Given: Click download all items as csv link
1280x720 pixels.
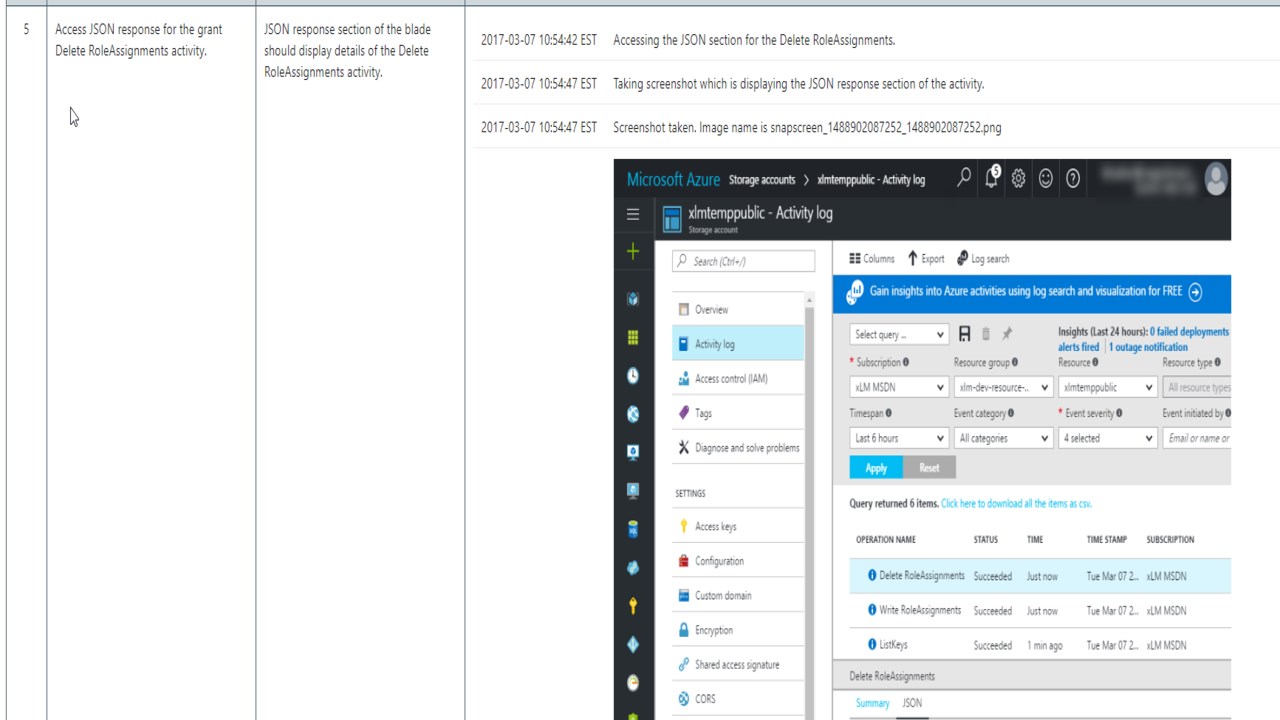Looking at the screenshot, I should 1016,504.
